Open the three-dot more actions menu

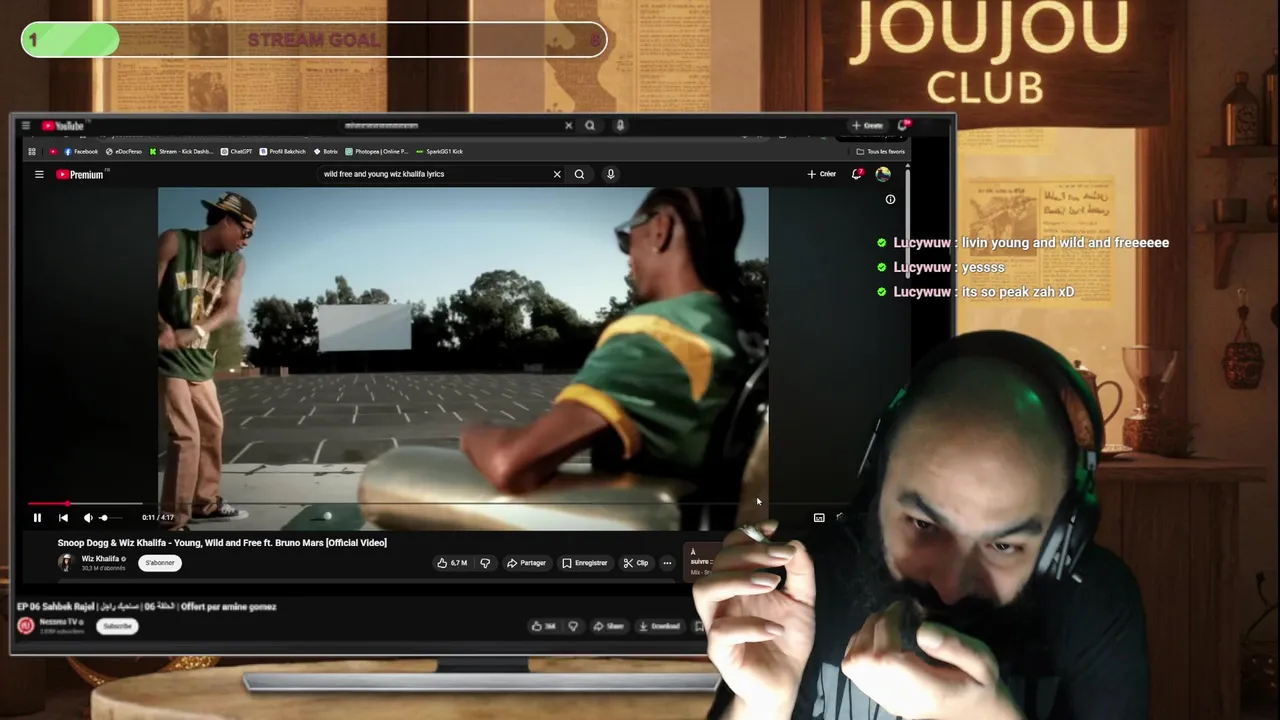click(667, 563)
